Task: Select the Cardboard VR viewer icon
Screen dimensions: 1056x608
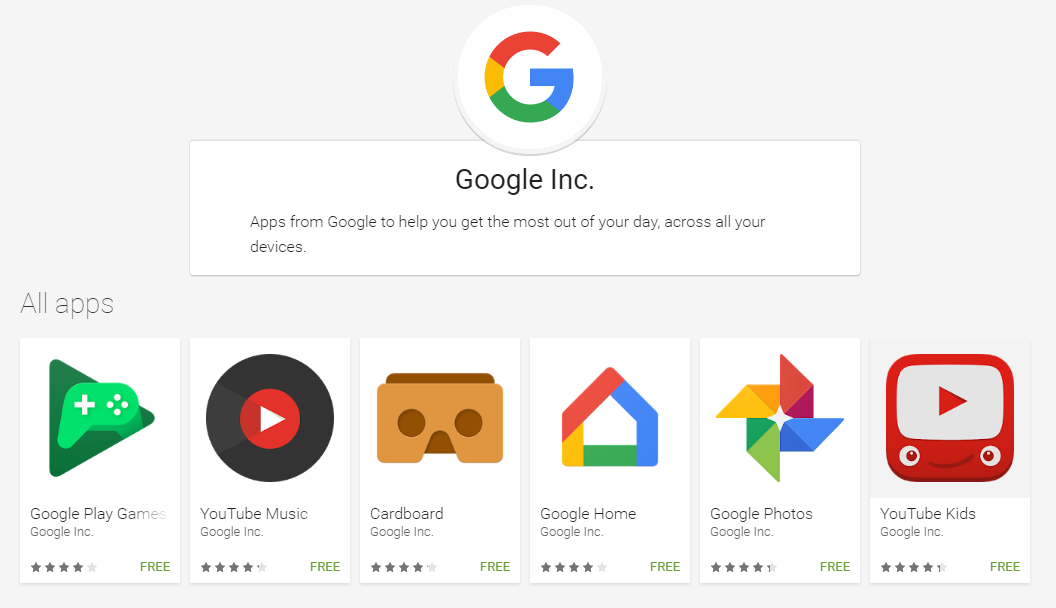Action: 440,418
